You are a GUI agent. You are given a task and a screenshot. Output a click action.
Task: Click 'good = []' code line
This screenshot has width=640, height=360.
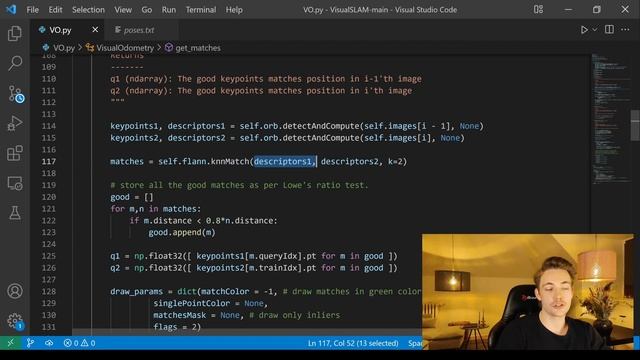[132, 197]
